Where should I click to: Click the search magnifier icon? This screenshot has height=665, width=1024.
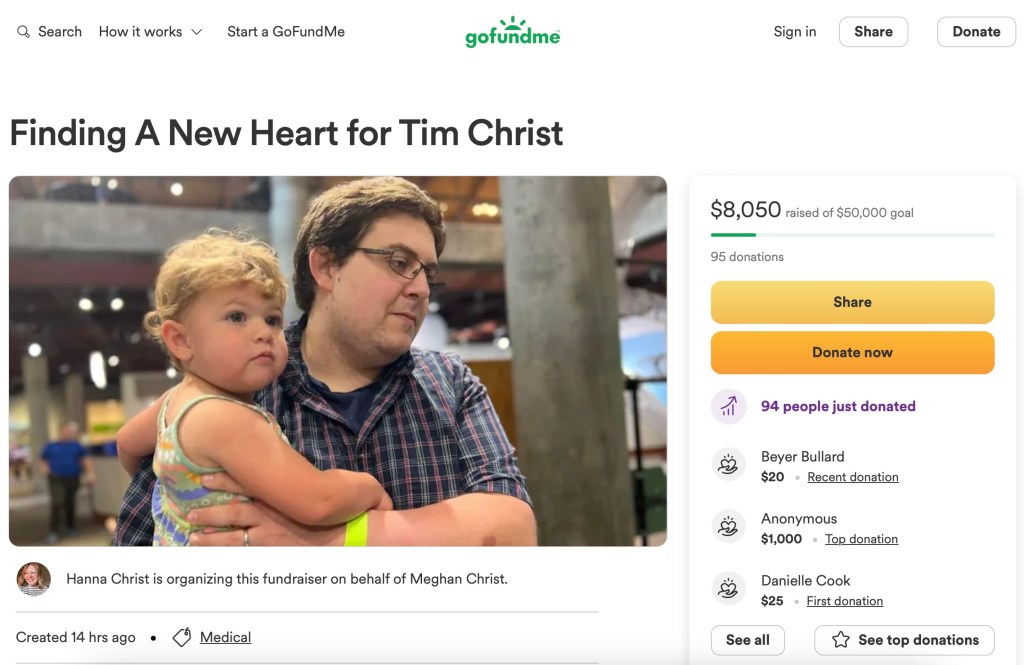pyautogui.click(x=24, y=32)
